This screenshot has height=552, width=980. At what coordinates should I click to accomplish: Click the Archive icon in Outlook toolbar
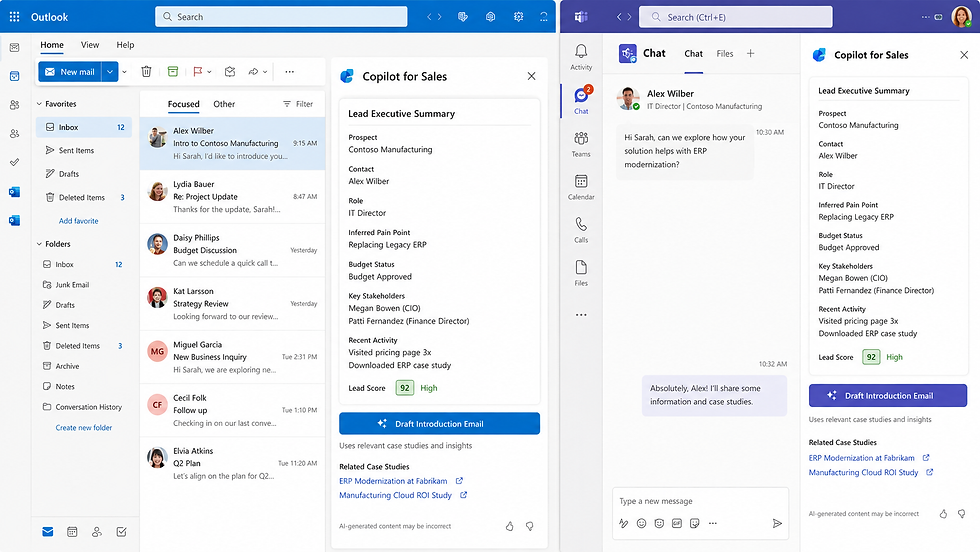[173, 72]
